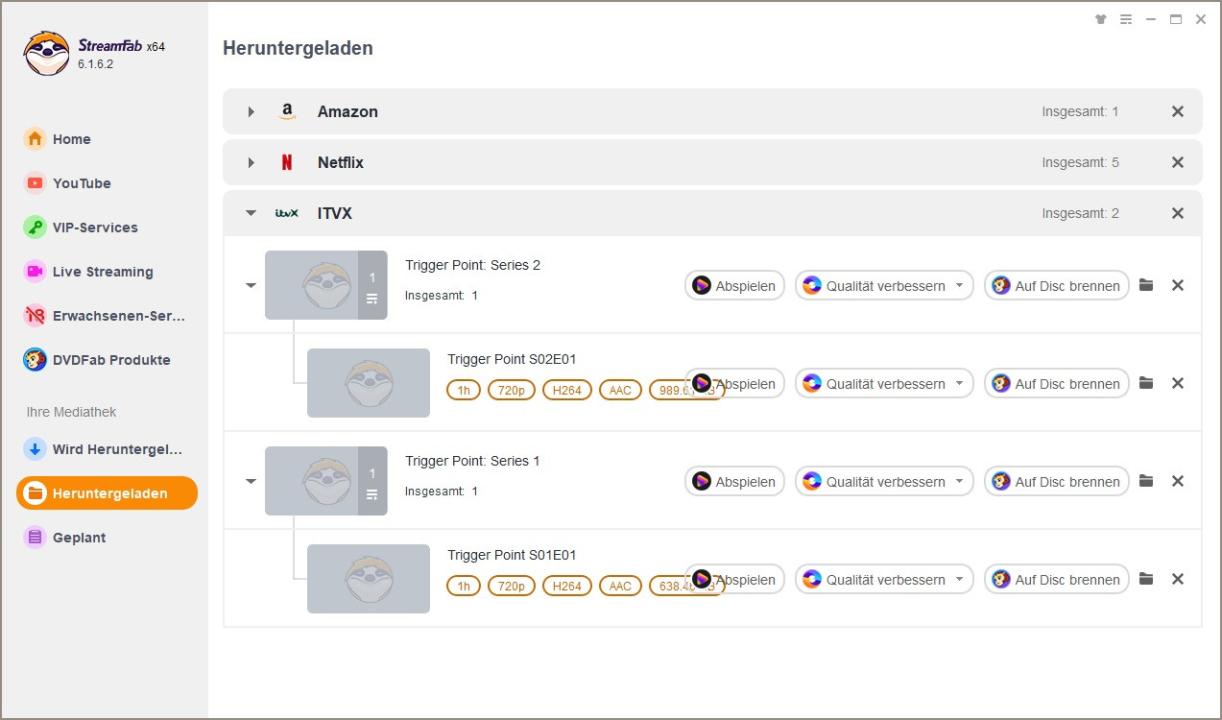Remove the Netflix group from downloads
Image resolution: width=1222 pixels, height=720 pixels.
pyautogui.click(x=1177, y=162)
